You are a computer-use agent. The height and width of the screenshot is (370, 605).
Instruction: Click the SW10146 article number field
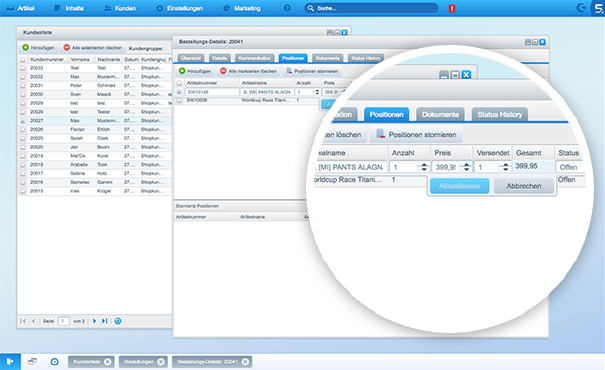point(212,92)
